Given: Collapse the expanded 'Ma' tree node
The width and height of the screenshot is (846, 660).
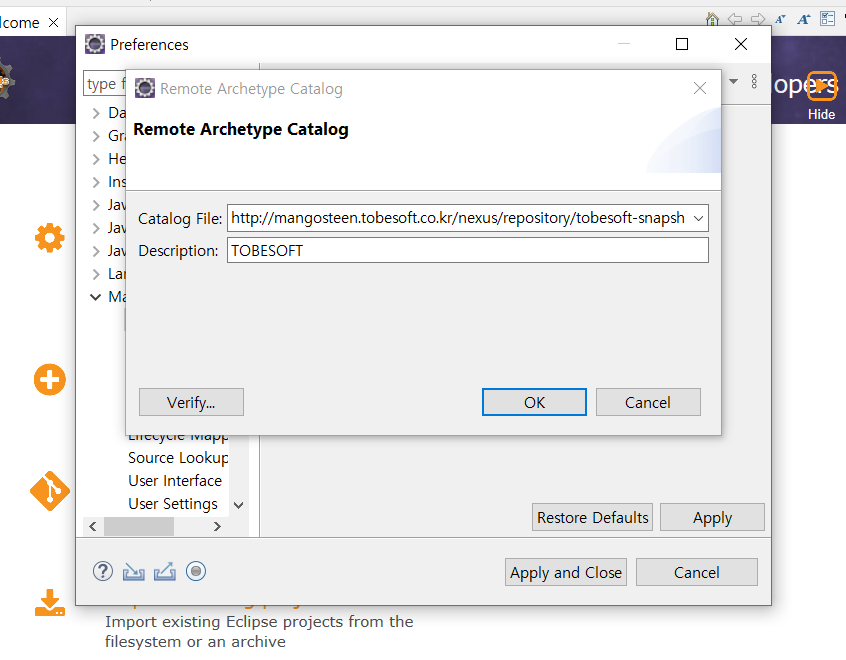Looking at the screenshot, I should point(95,297).
